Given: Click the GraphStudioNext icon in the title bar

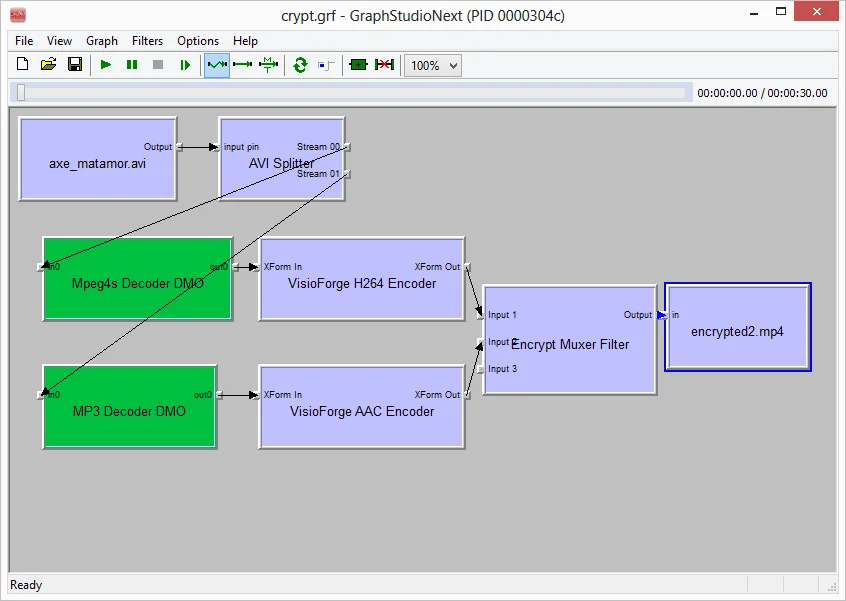Looking at the screenshot, I should tap(17, 14).
